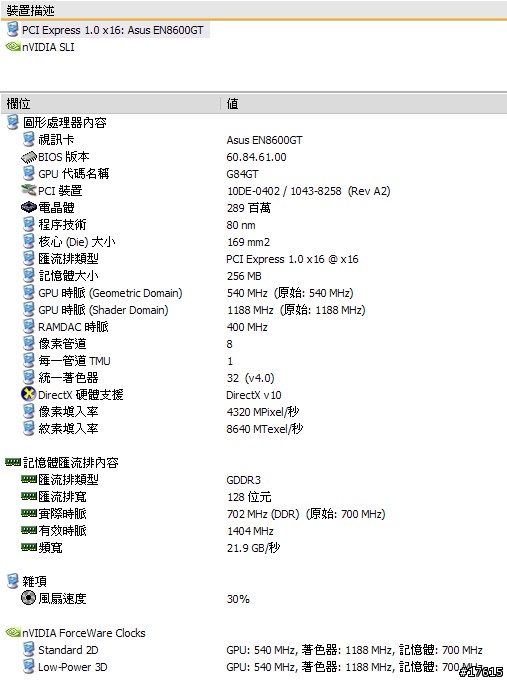The height and width of the screenshot is (680, 507).
Task: Click the memory icon beside 記憶體匯流排內容
Action: coord(13,462)
